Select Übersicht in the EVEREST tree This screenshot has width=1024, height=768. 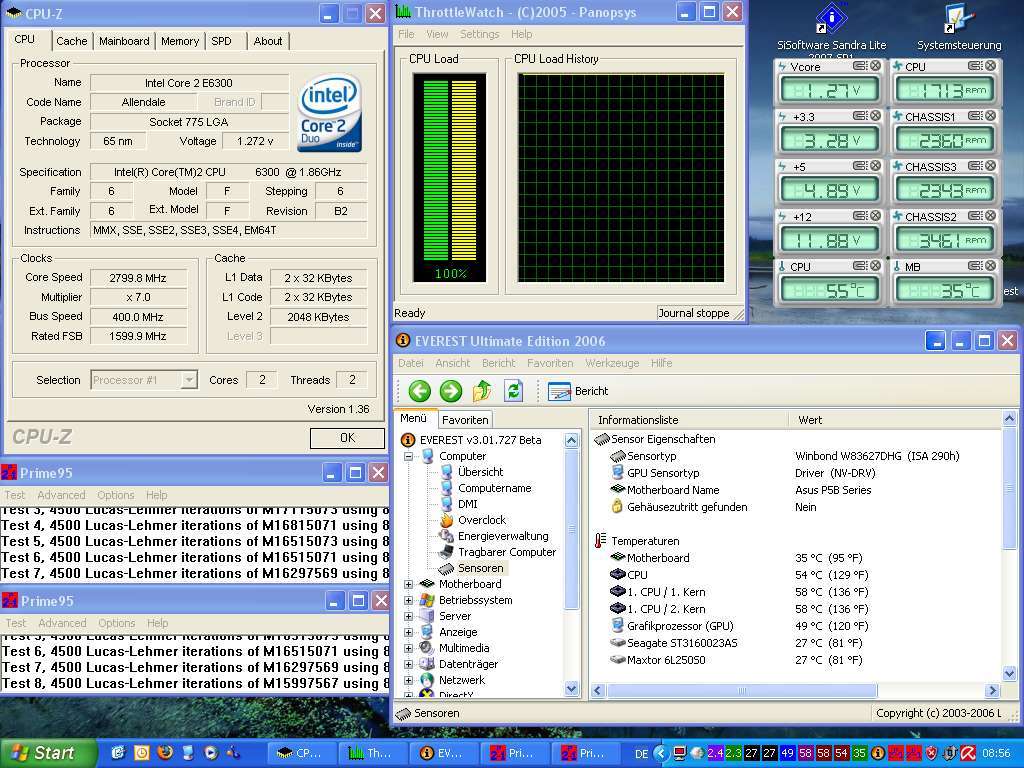(x=481, y=472)
